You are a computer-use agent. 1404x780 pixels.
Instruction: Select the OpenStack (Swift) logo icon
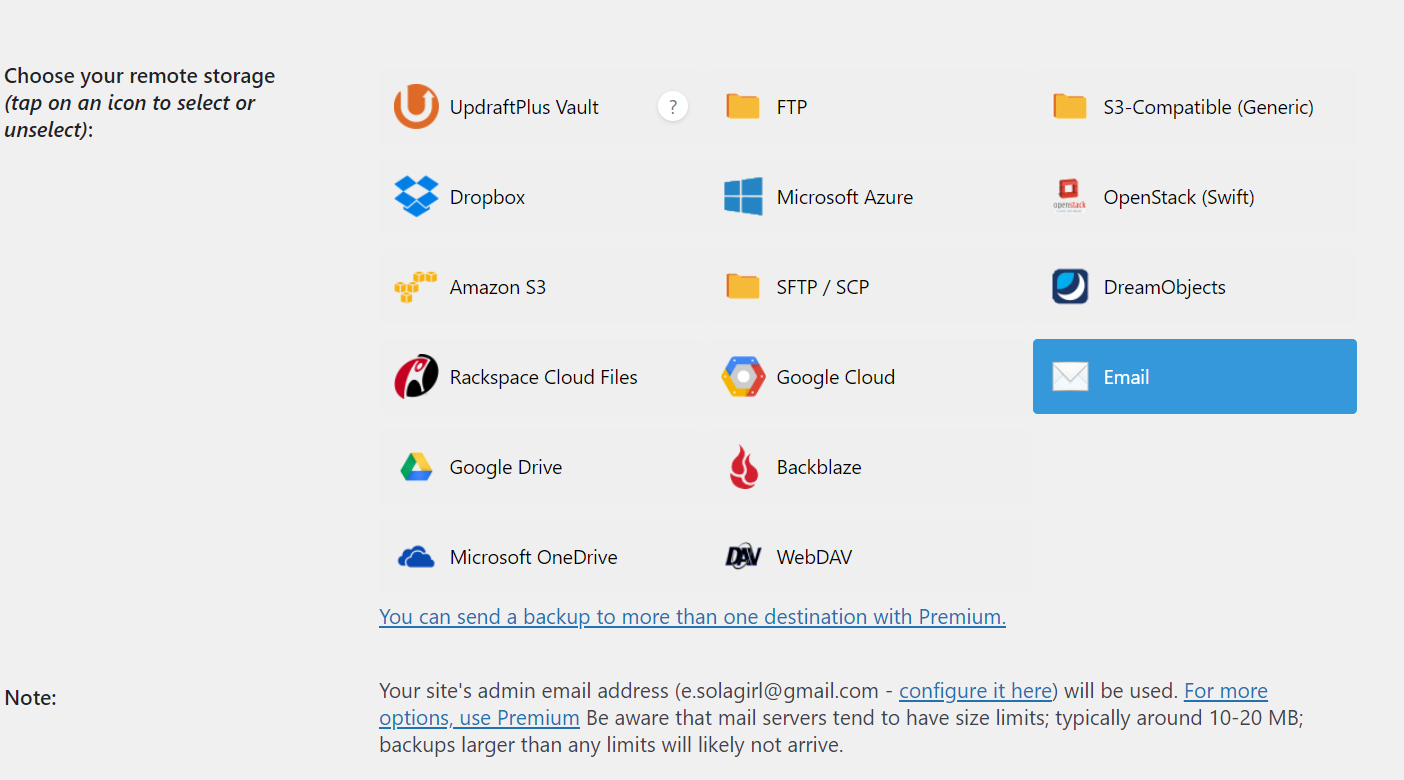[x=1070, y=197]
